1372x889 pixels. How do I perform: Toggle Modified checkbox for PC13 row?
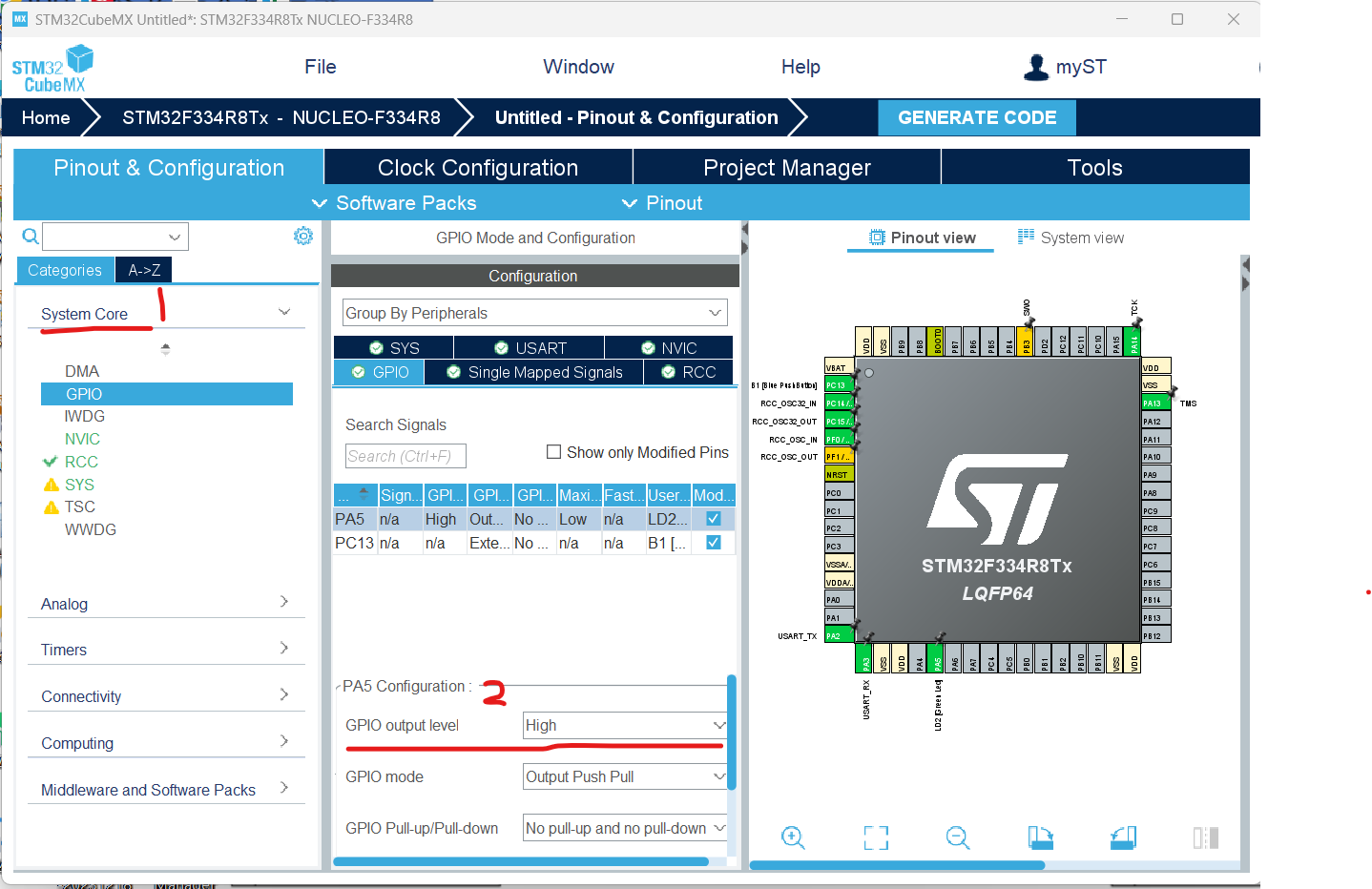pyautogui.click(x=713, y=542)
